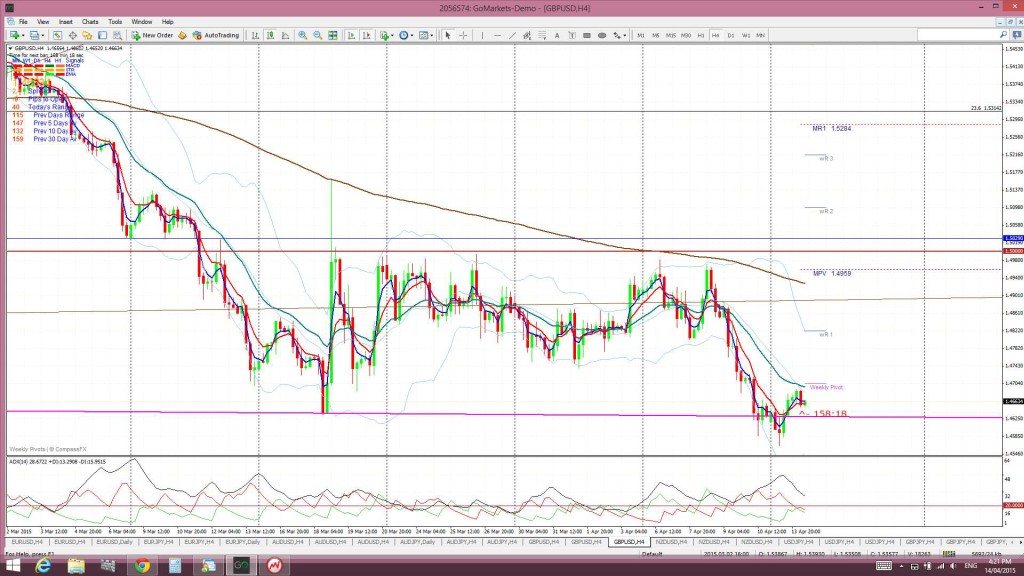The width and height of the screenshot is (1024, 576).
Task: Set timeframe to MN
Action: click(761, 35)
